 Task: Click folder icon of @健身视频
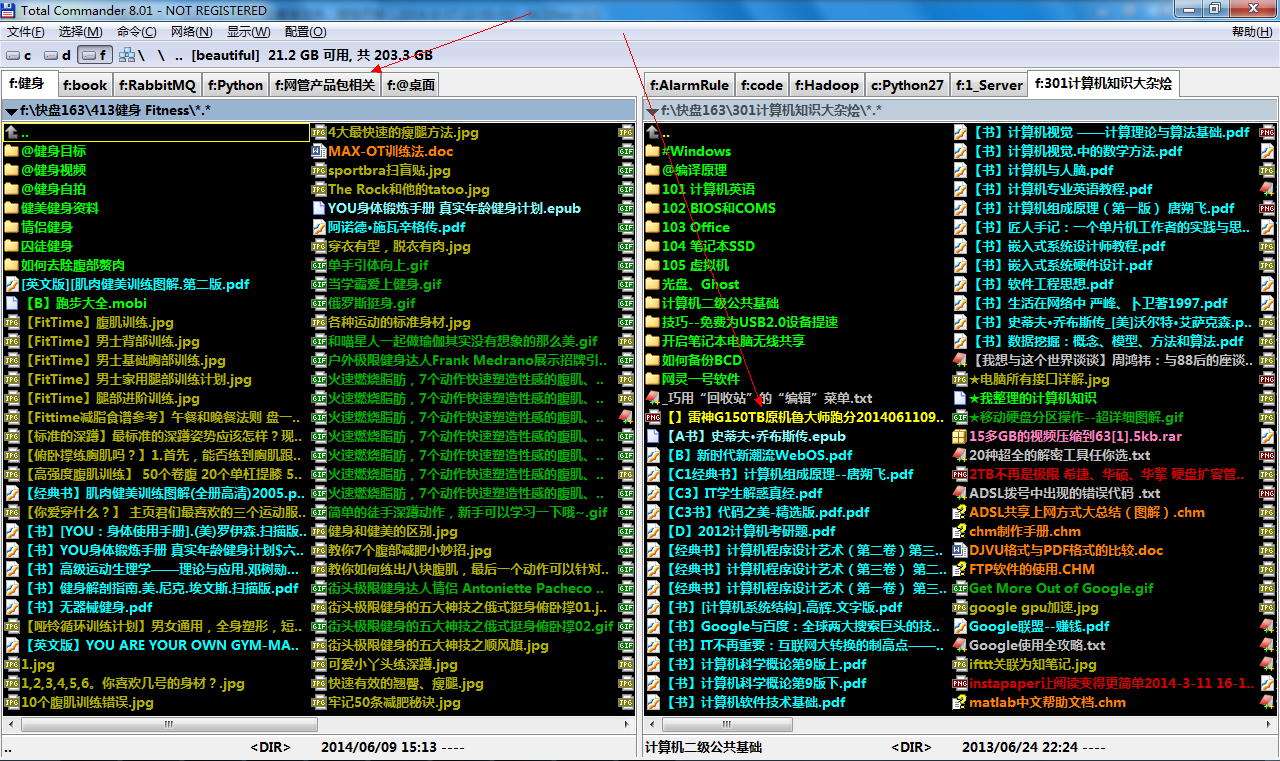point(11,170)
